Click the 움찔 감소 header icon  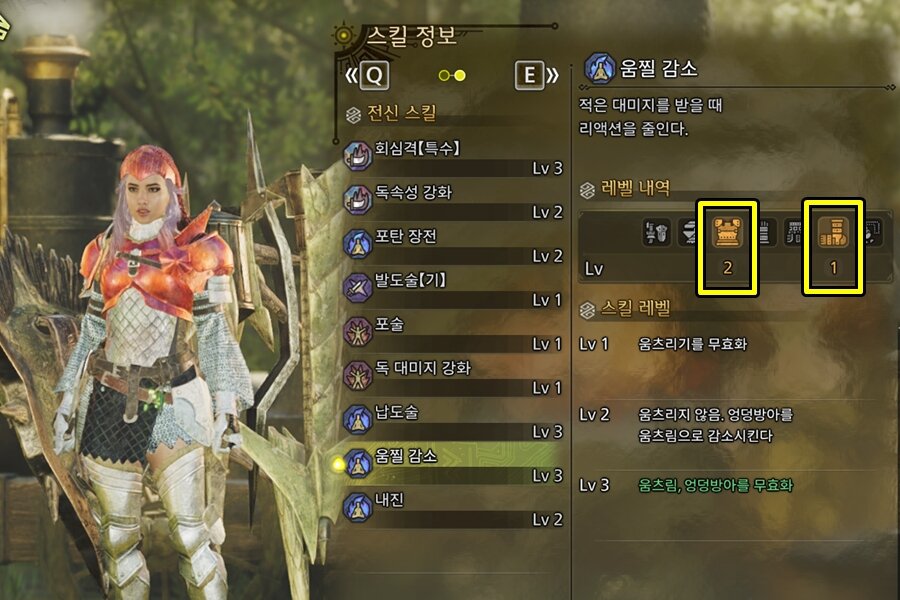click(x=599, y=68)
